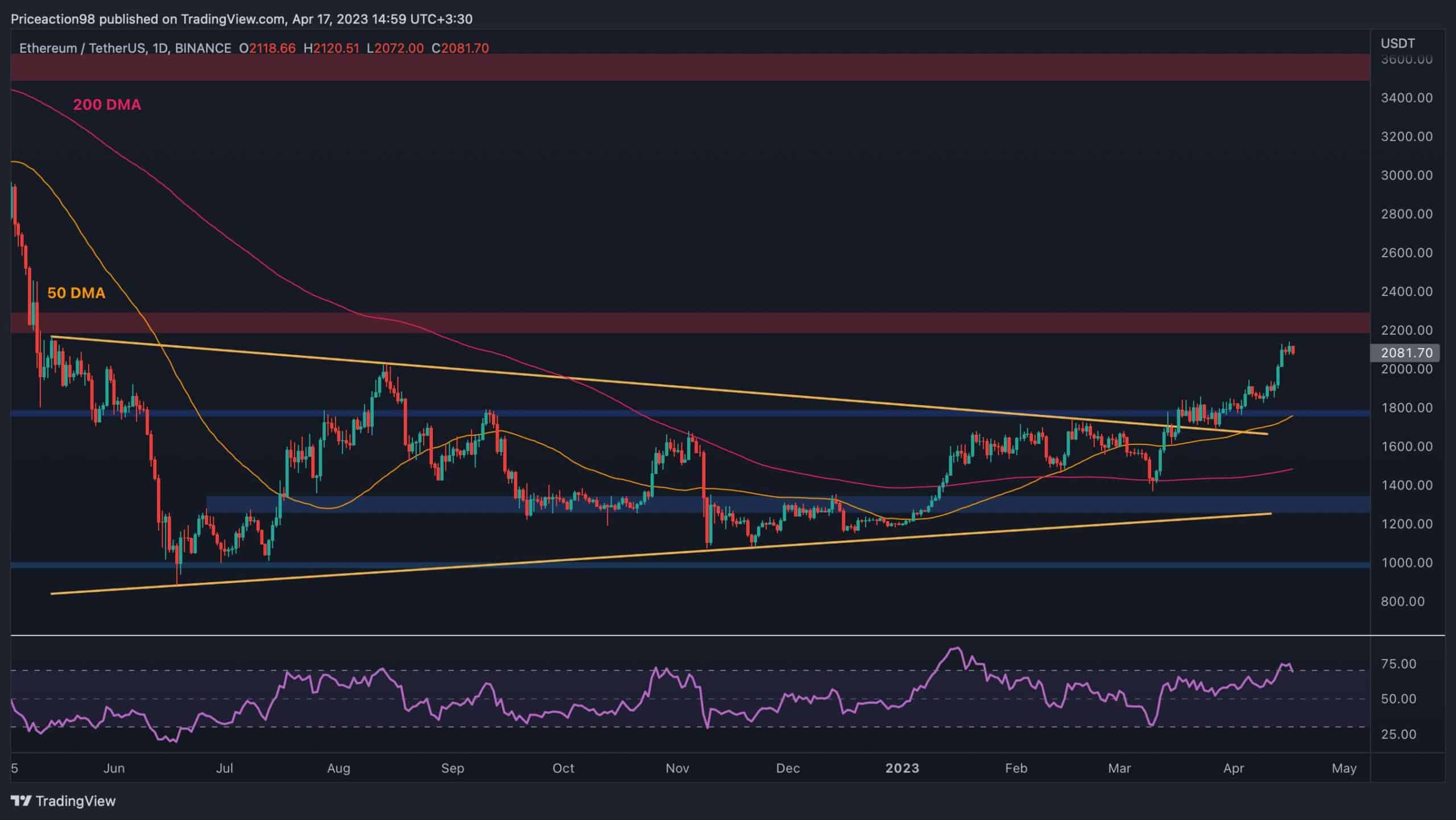
Task: Select the 200 DMA moving average label
Action: pyautogui.click(x=107, y=105)
